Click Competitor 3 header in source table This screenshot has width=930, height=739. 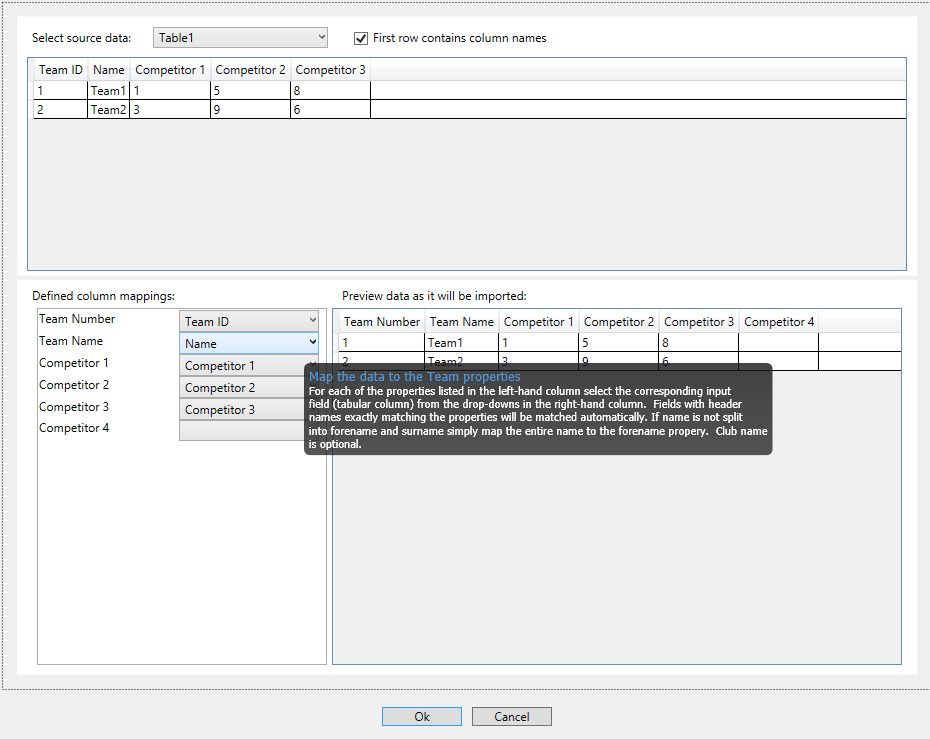coord(330,70)
